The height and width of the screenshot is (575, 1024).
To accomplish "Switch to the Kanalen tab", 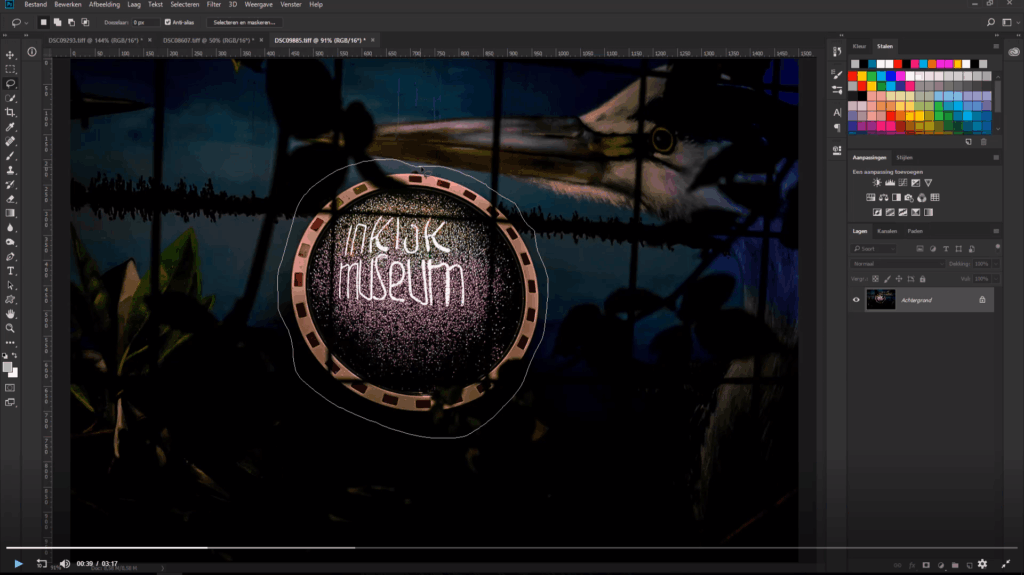I will click(887, 231).
